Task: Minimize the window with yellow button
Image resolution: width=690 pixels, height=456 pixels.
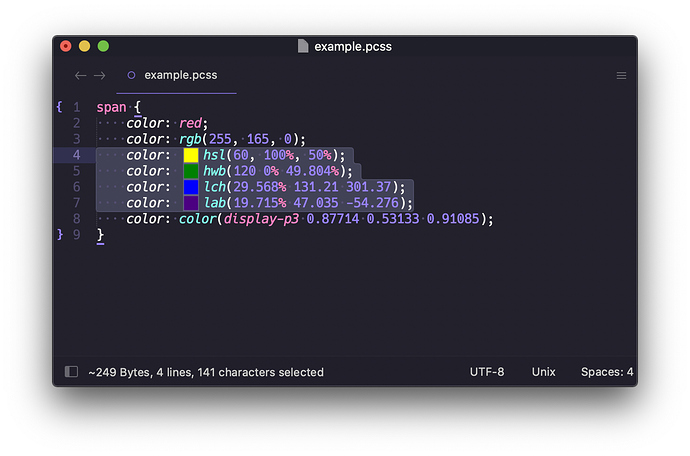Action: tap(84, 46)
